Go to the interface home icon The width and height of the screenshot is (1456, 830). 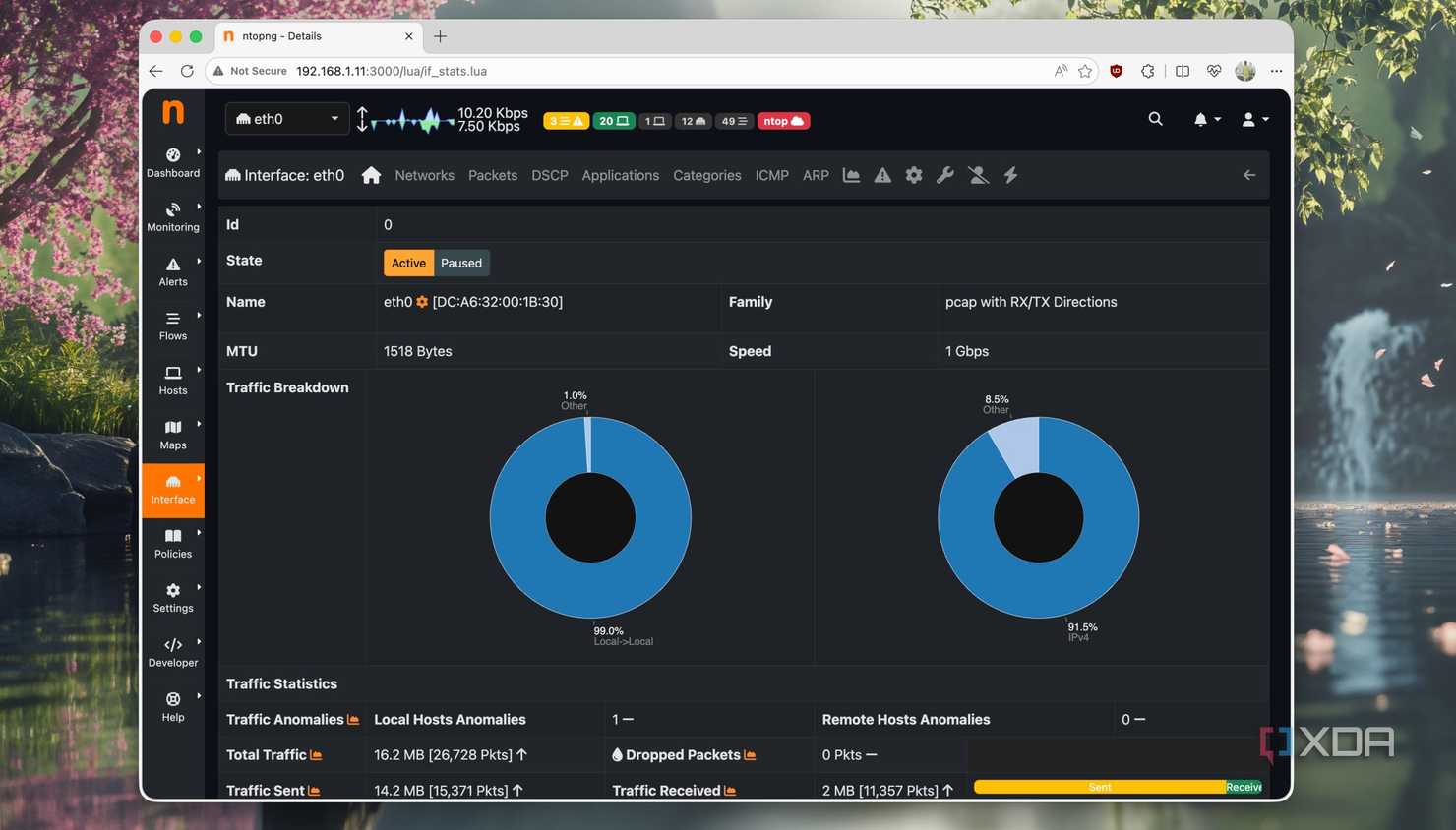tap(371, 175)
